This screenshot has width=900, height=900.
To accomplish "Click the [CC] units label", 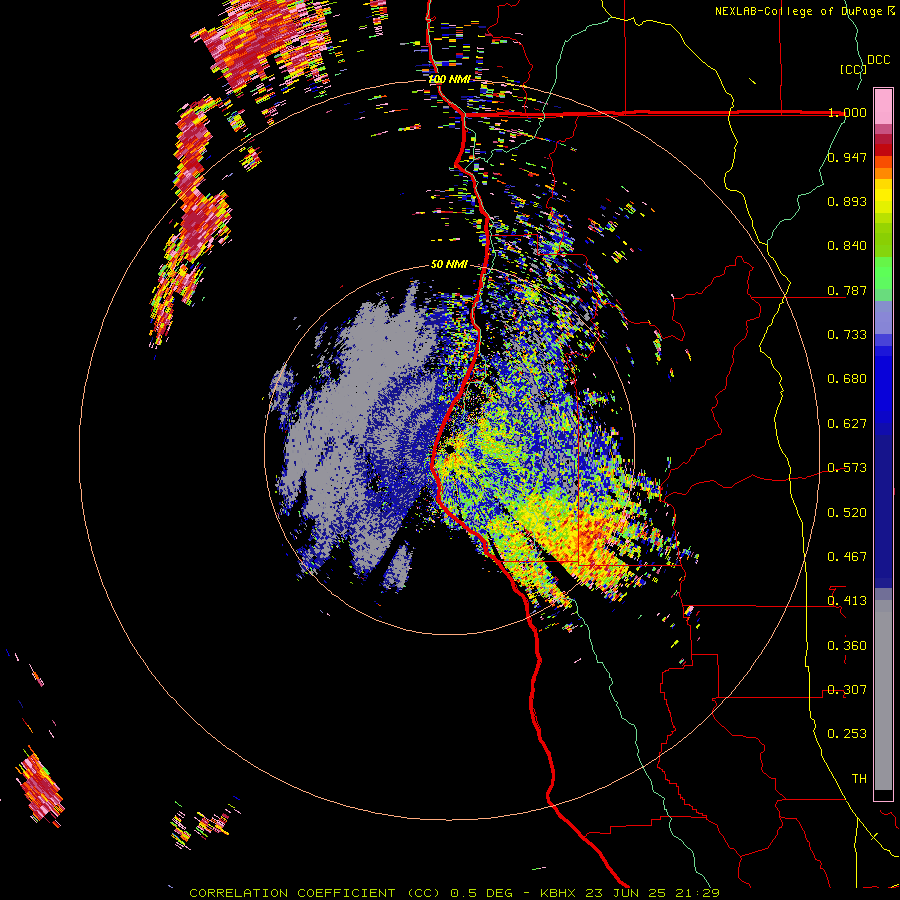I will pos(853,69).
